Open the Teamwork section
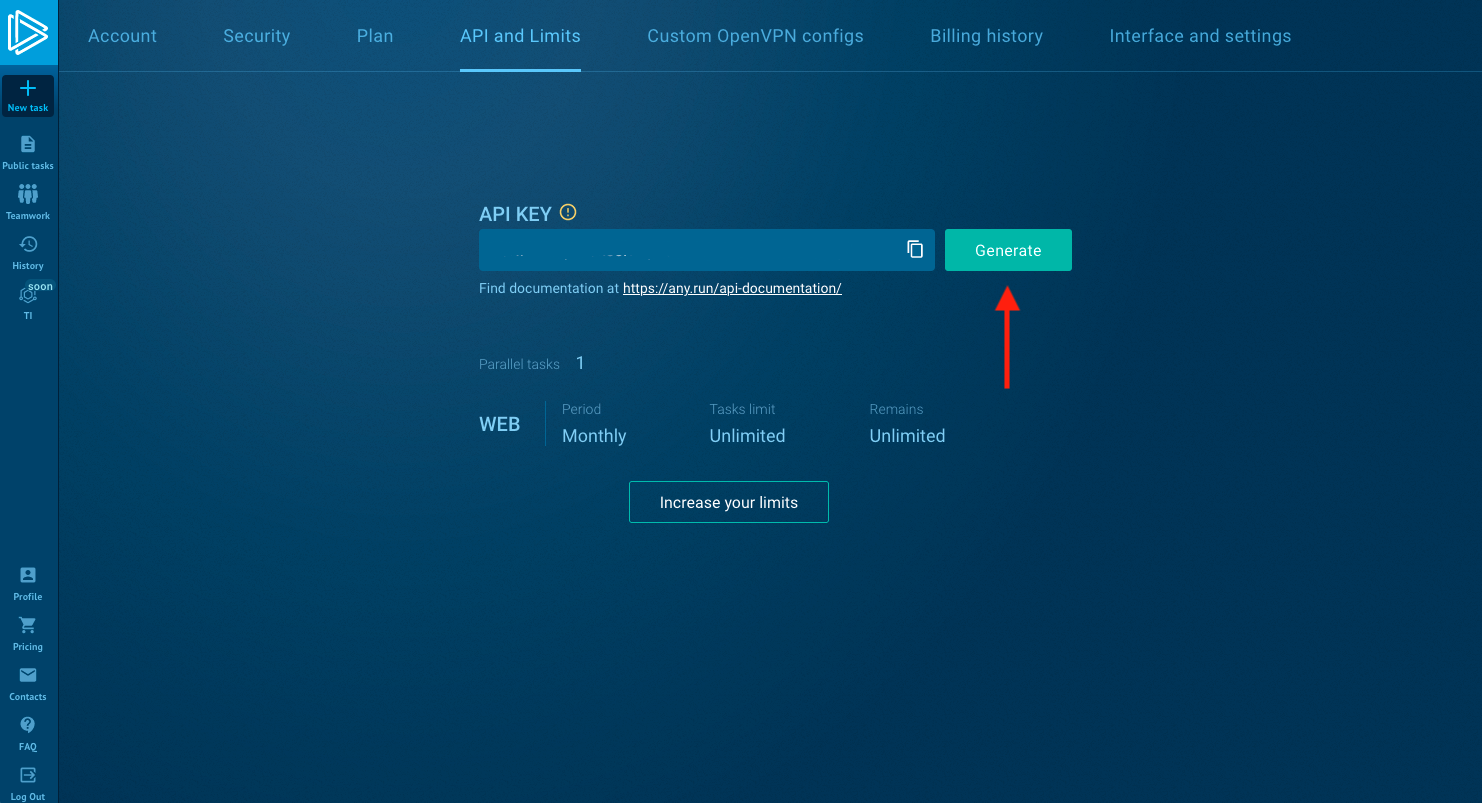Image resolution: width=1482 pixels, height=803 pixels. 28,202
